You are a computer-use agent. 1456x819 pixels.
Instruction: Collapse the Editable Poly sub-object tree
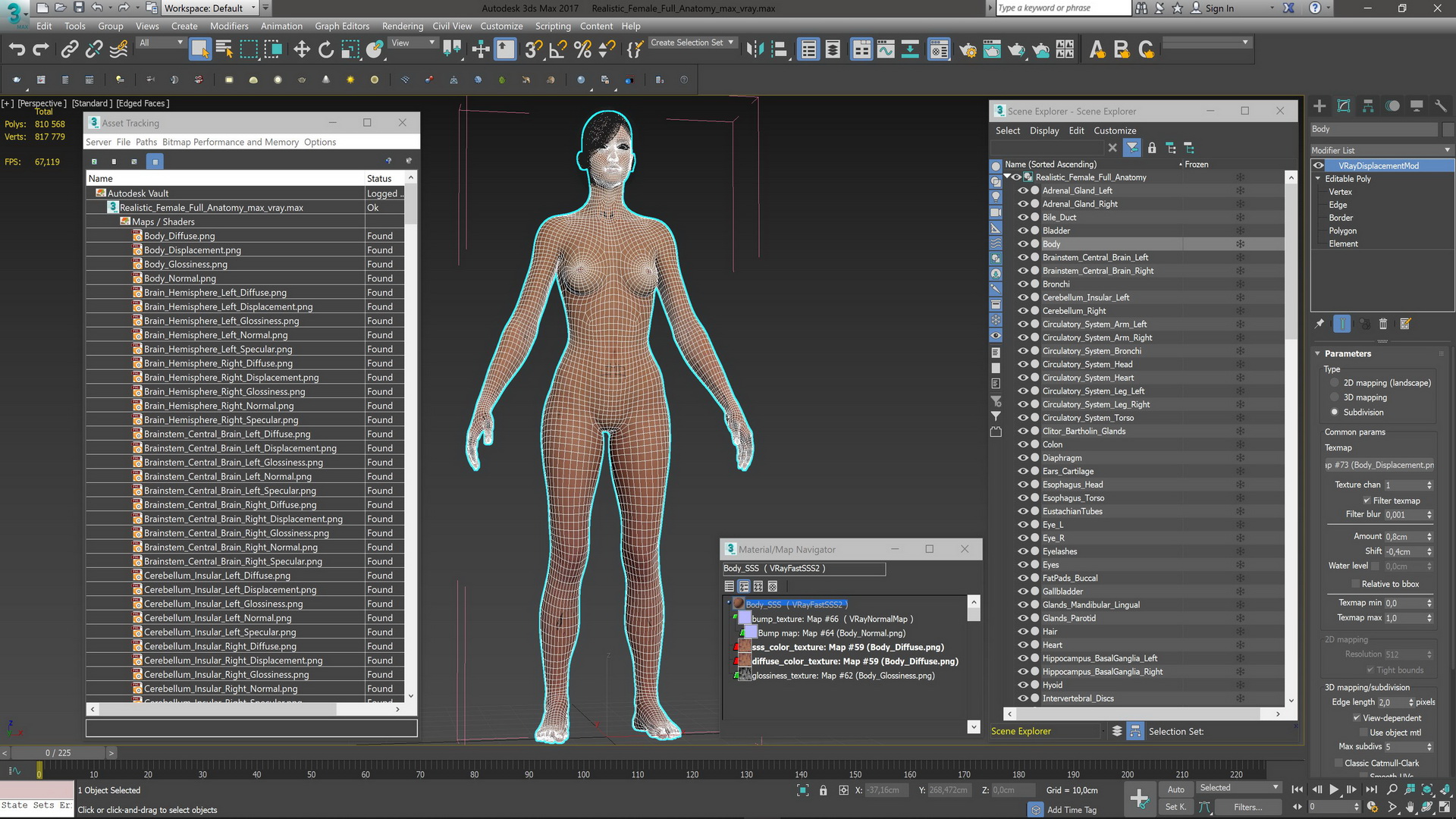click(1318, 179)
